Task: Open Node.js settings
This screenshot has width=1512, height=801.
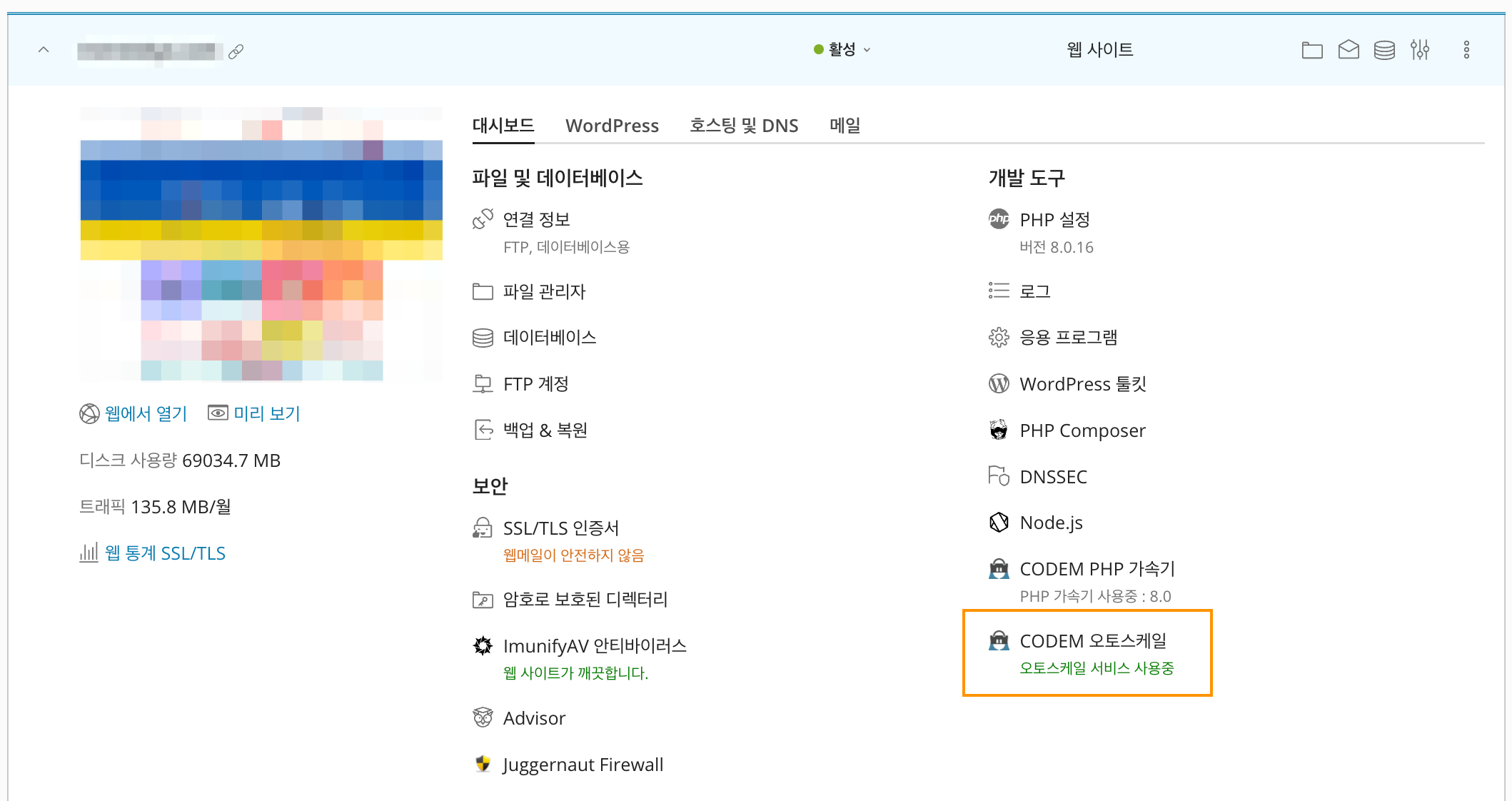Action: point(1051,523)
